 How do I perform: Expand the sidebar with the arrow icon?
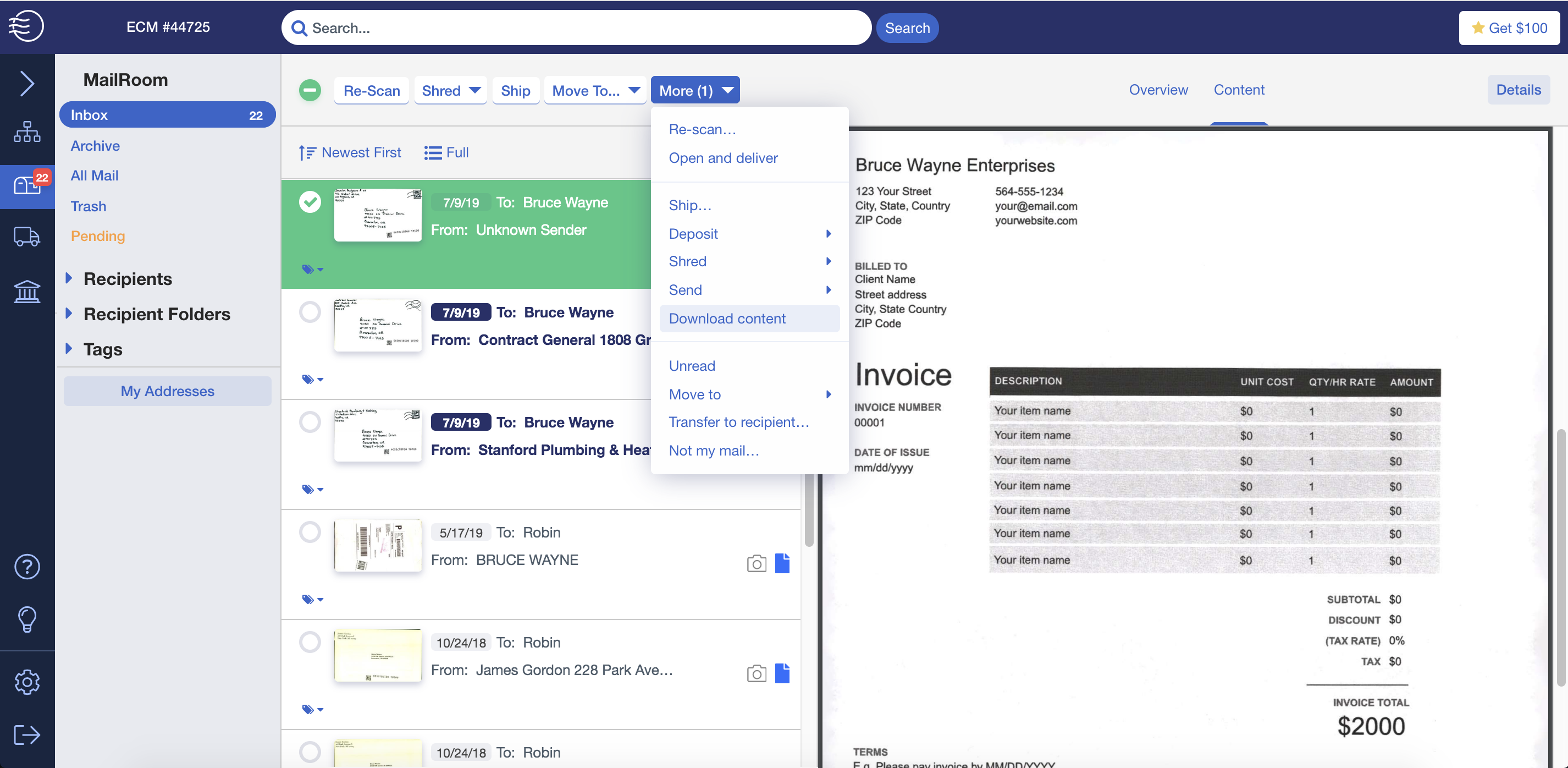pos(26,84)
